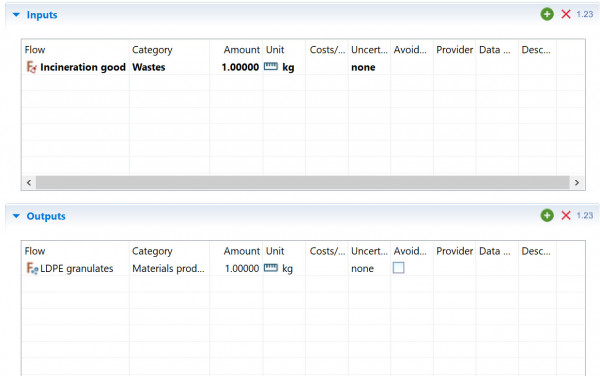Screen dimensions: 600x376
Task: Click Provider column header in Outputs table
Action: point(455,251)
